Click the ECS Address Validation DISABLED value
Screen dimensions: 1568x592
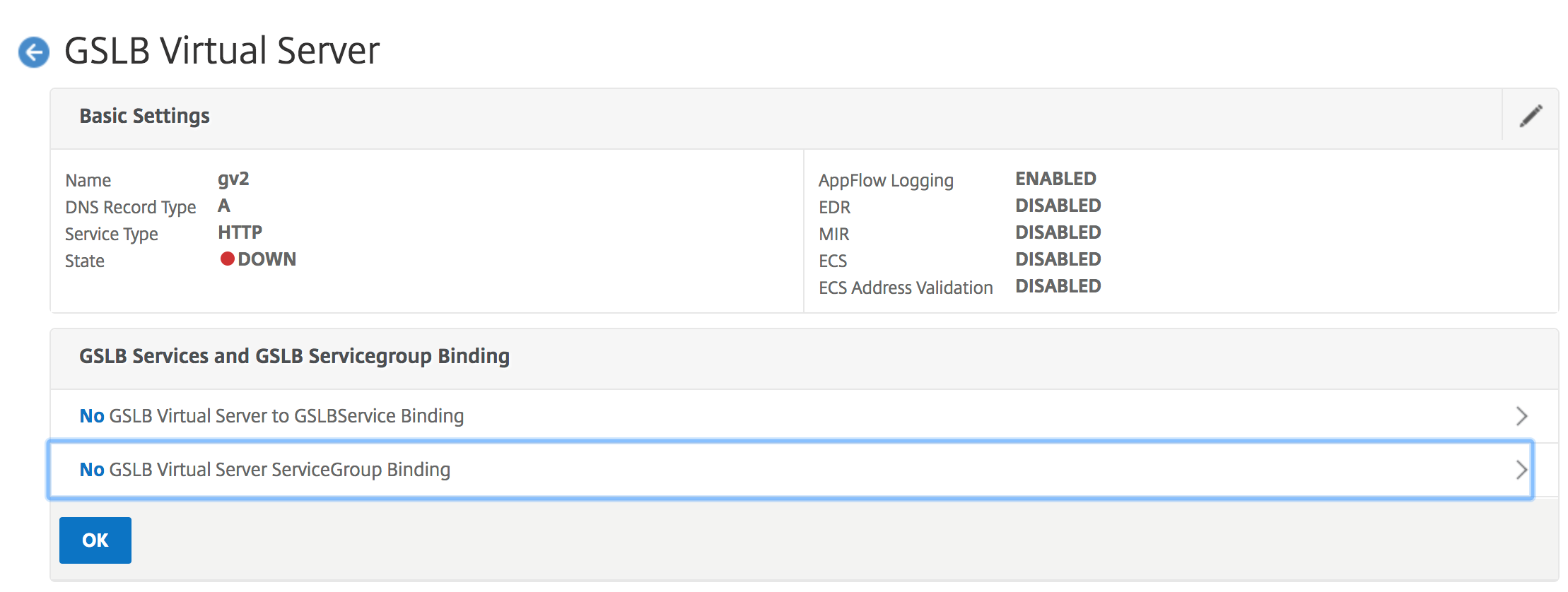tap(1058, 286)
